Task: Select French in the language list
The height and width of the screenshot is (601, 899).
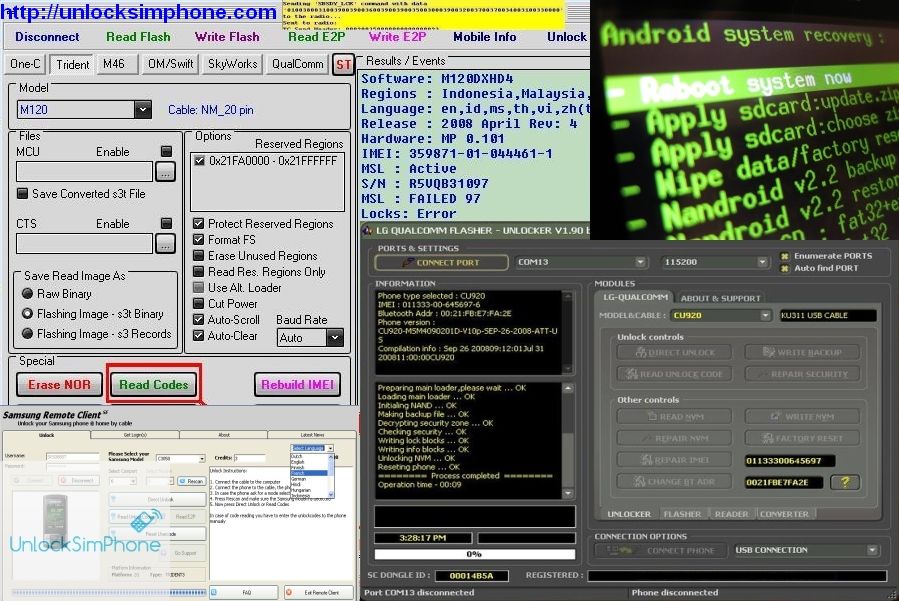Action: pos(310,473)
